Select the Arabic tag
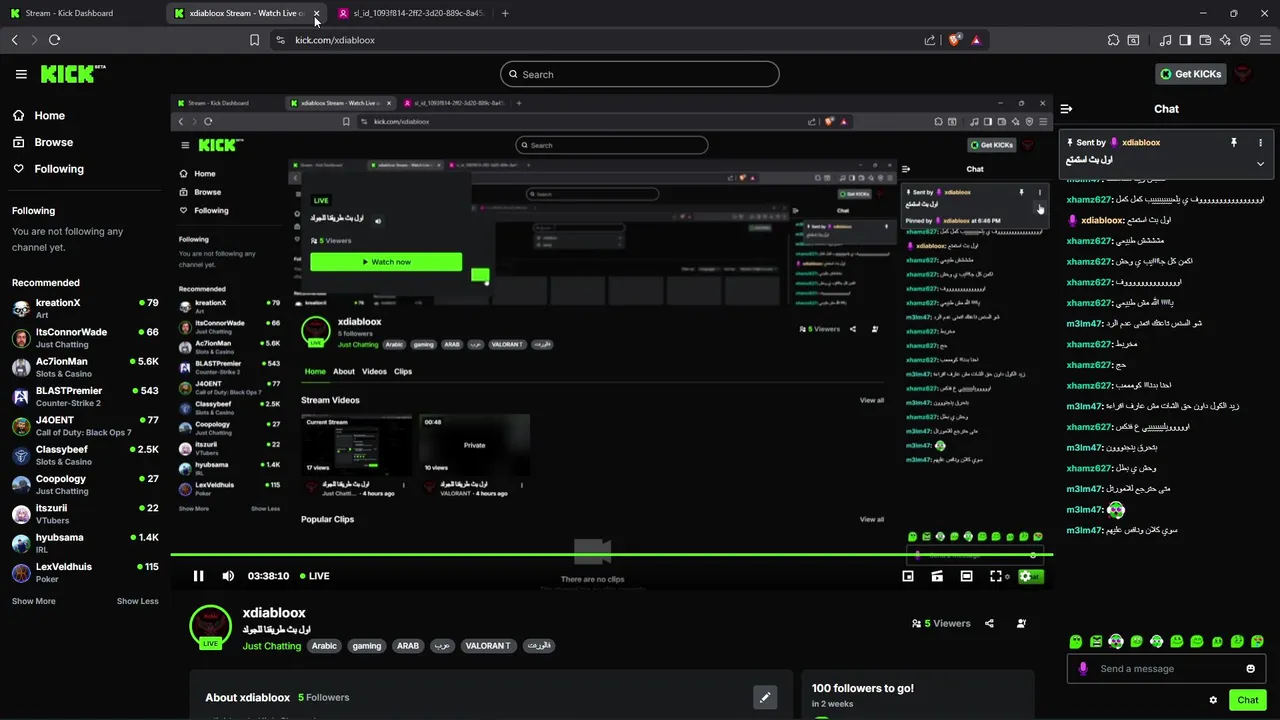This screenshot has width=1280, height=720. click(324, 646)
